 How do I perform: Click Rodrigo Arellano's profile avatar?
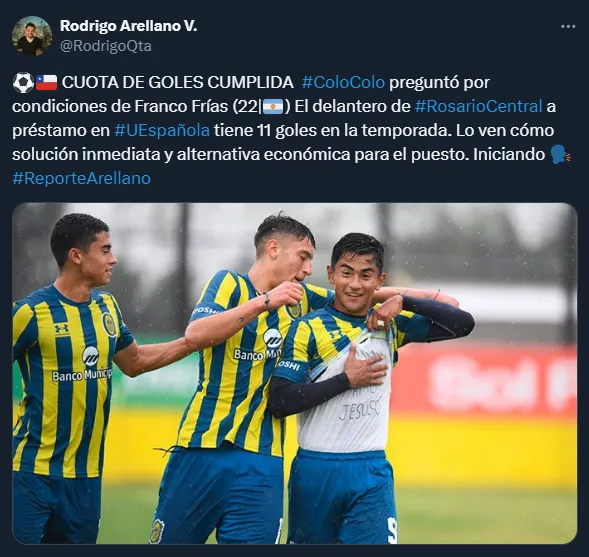32,36
